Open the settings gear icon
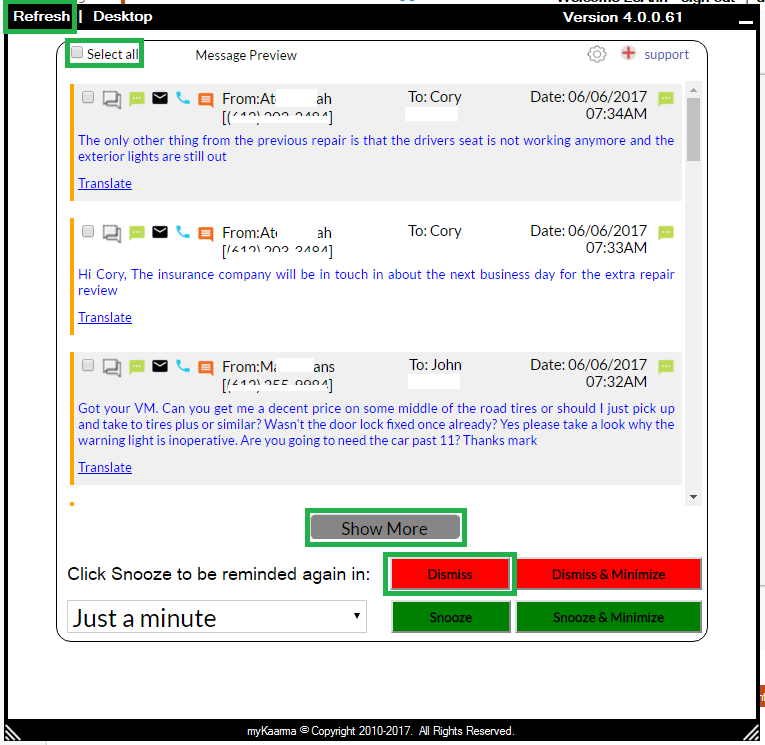The height and width of the screenshot is (745, 765). (x=596, y=54)
